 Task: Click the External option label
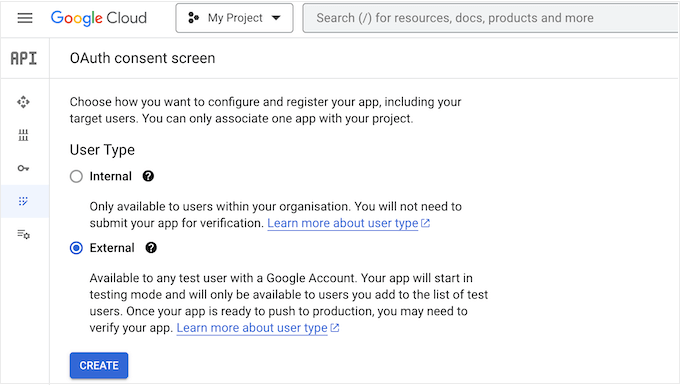112,248
